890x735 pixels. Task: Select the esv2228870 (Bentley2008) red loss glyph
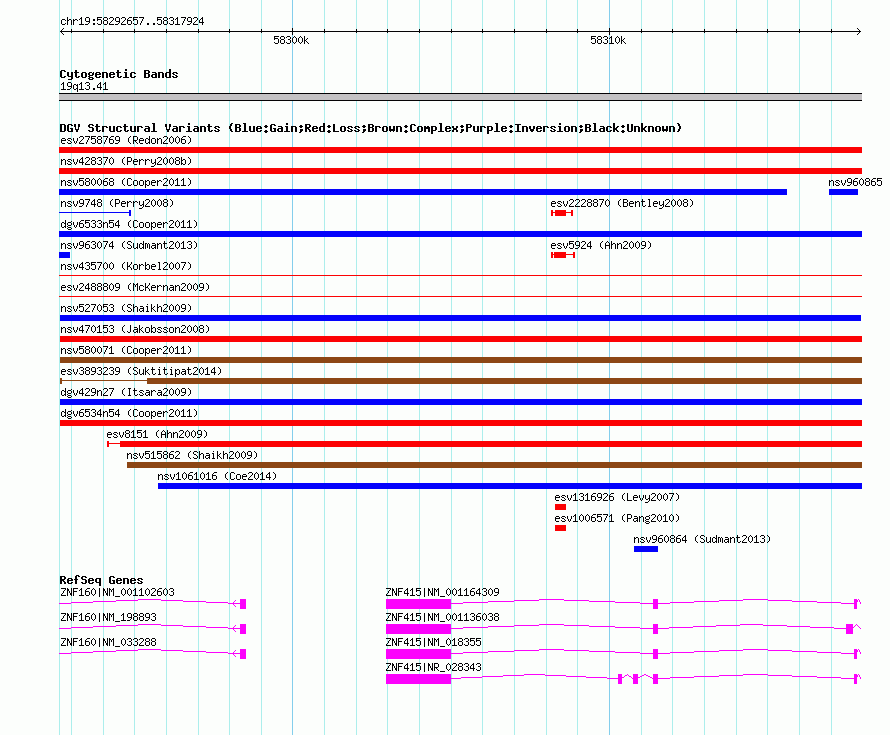click(x=561, y=213)
